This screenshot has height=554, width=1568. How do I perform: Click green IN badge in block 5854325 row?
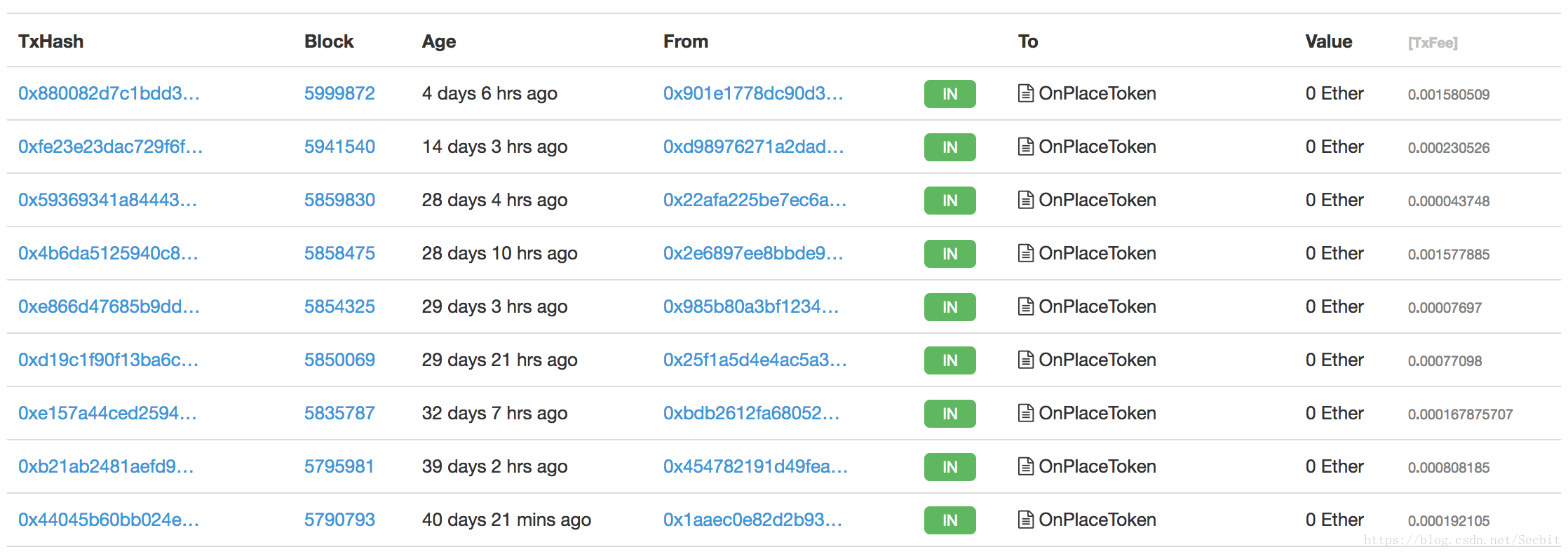949,307
